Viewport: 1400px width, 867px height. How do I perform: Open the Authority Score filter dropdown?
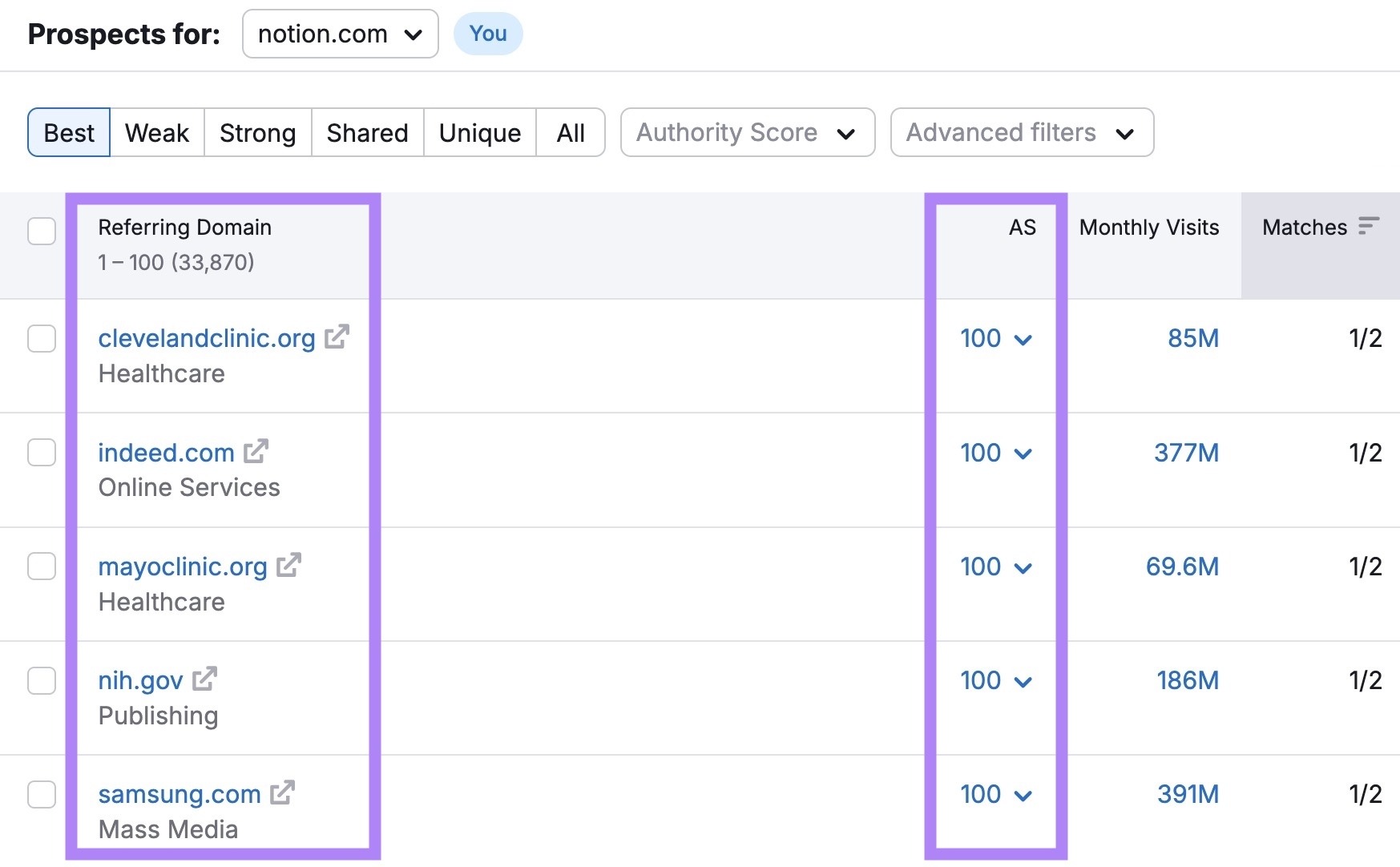(x=748, y=132)
